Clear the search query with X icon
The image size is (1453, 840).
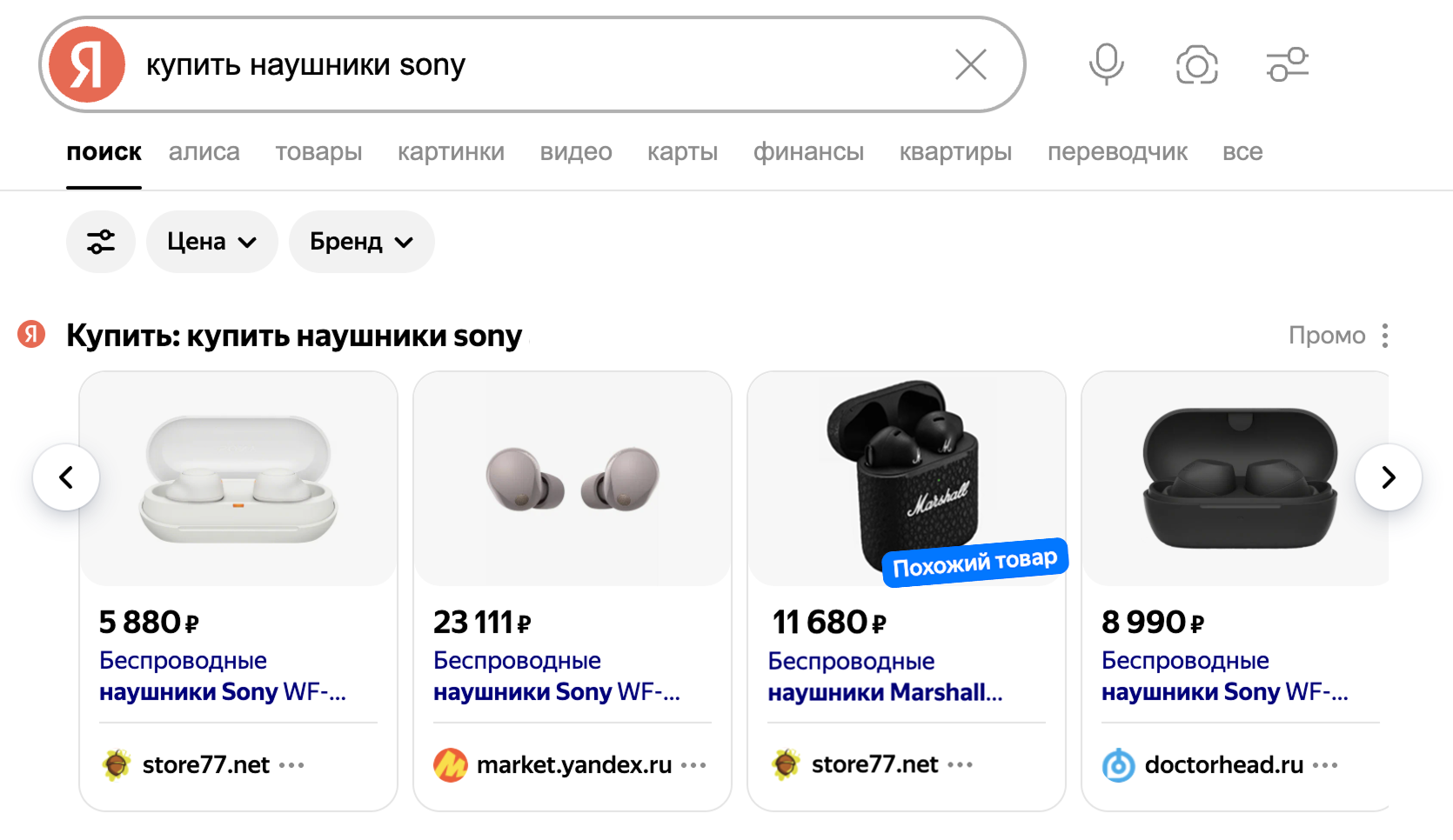click(970, 64)
